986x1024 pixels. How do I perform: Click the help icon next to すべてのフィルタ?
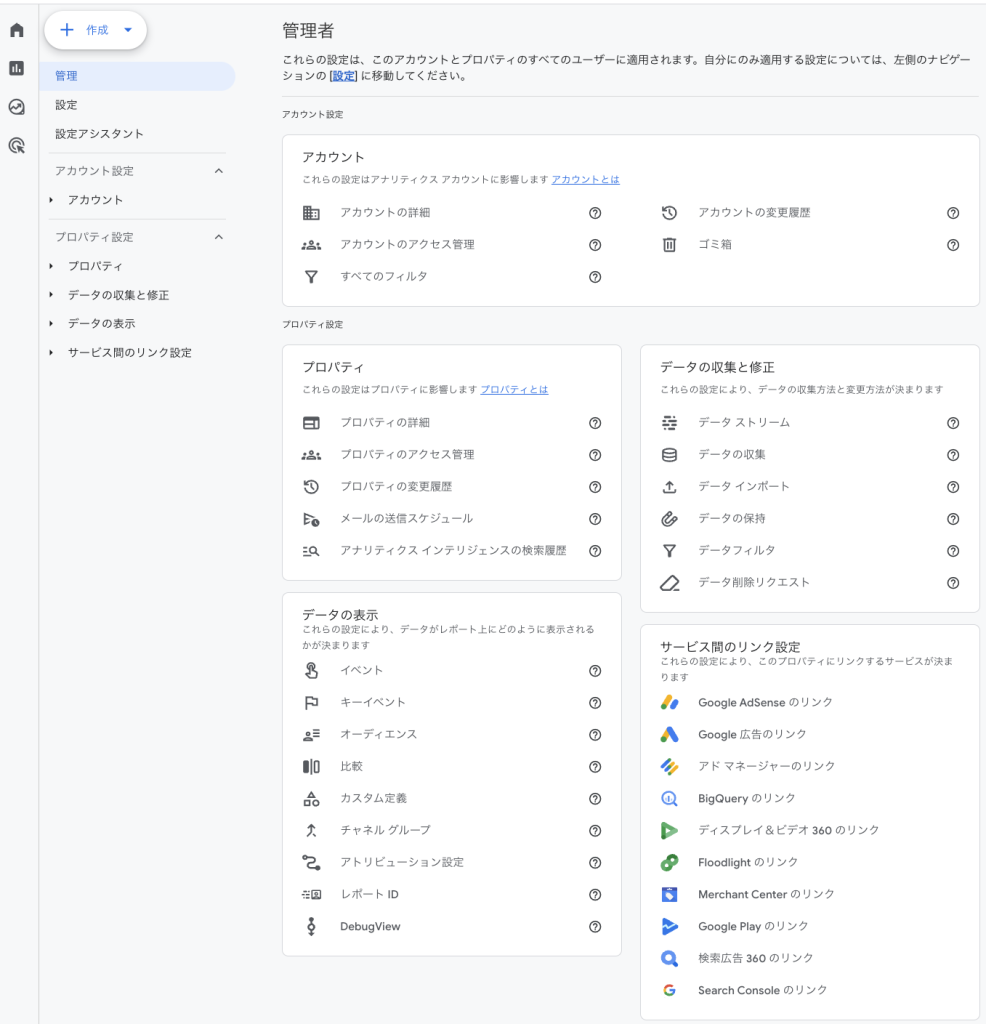tap(595, 277)
